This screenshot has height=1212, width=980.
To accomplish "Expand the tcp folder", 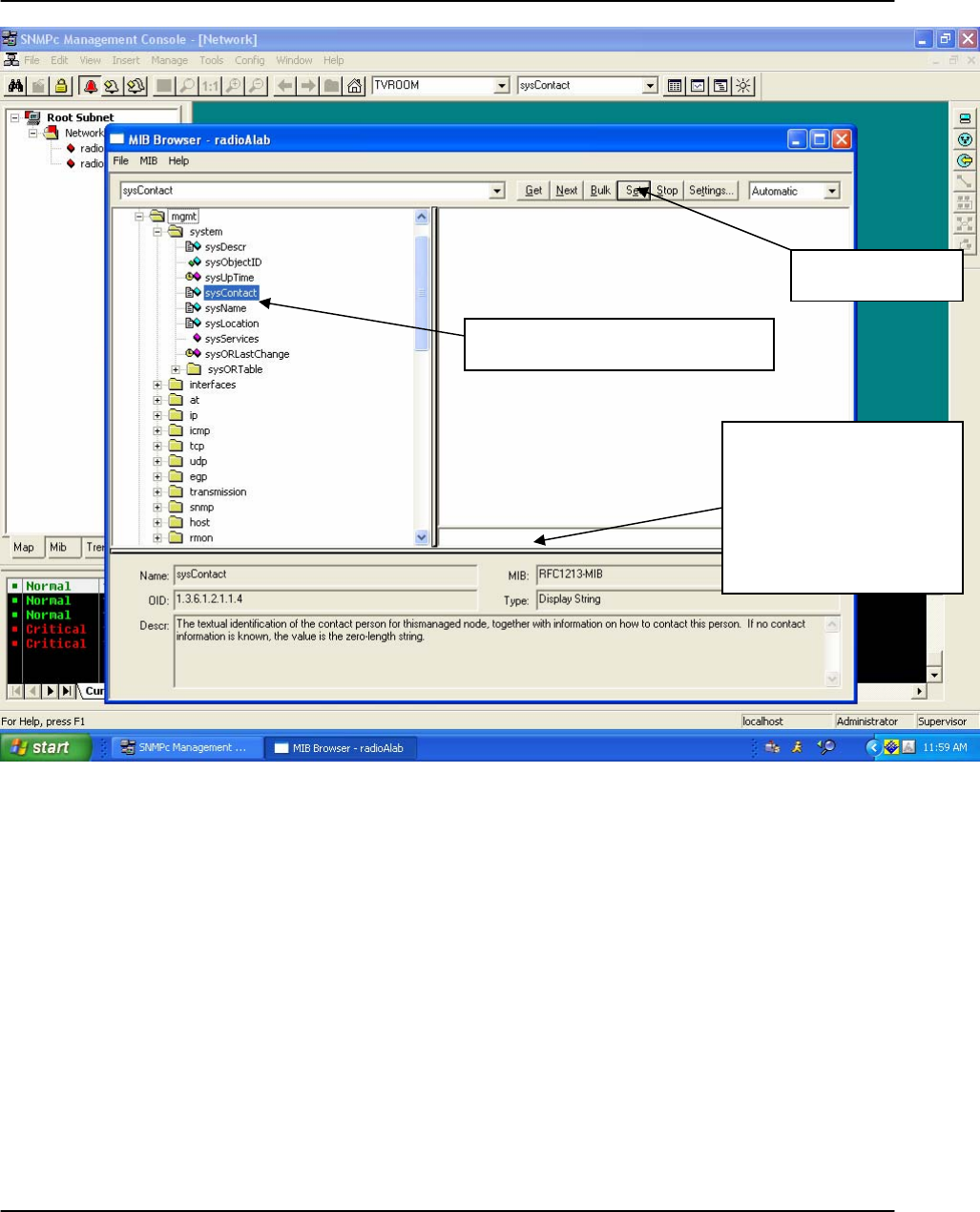I will tap(157, 446).
